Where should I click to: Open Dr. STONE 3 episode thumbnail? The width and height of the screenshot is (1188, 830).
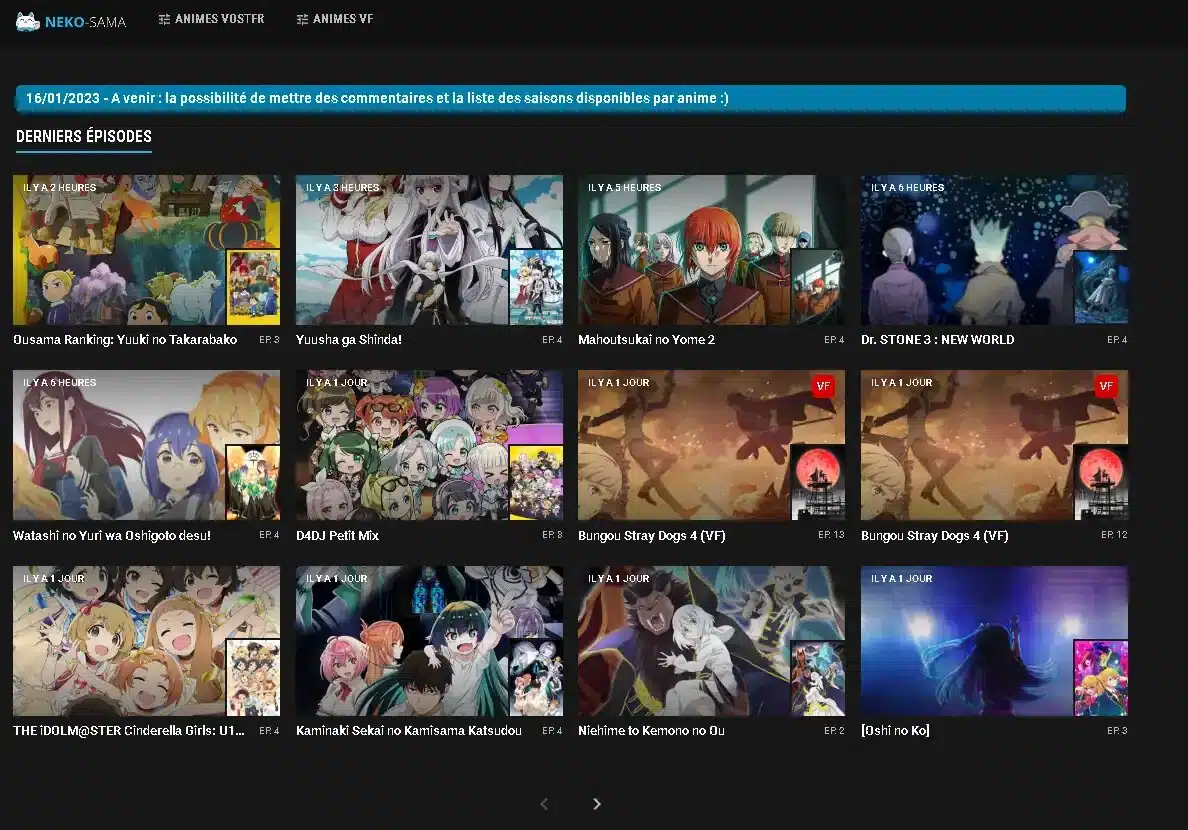(x=994, y=250)
